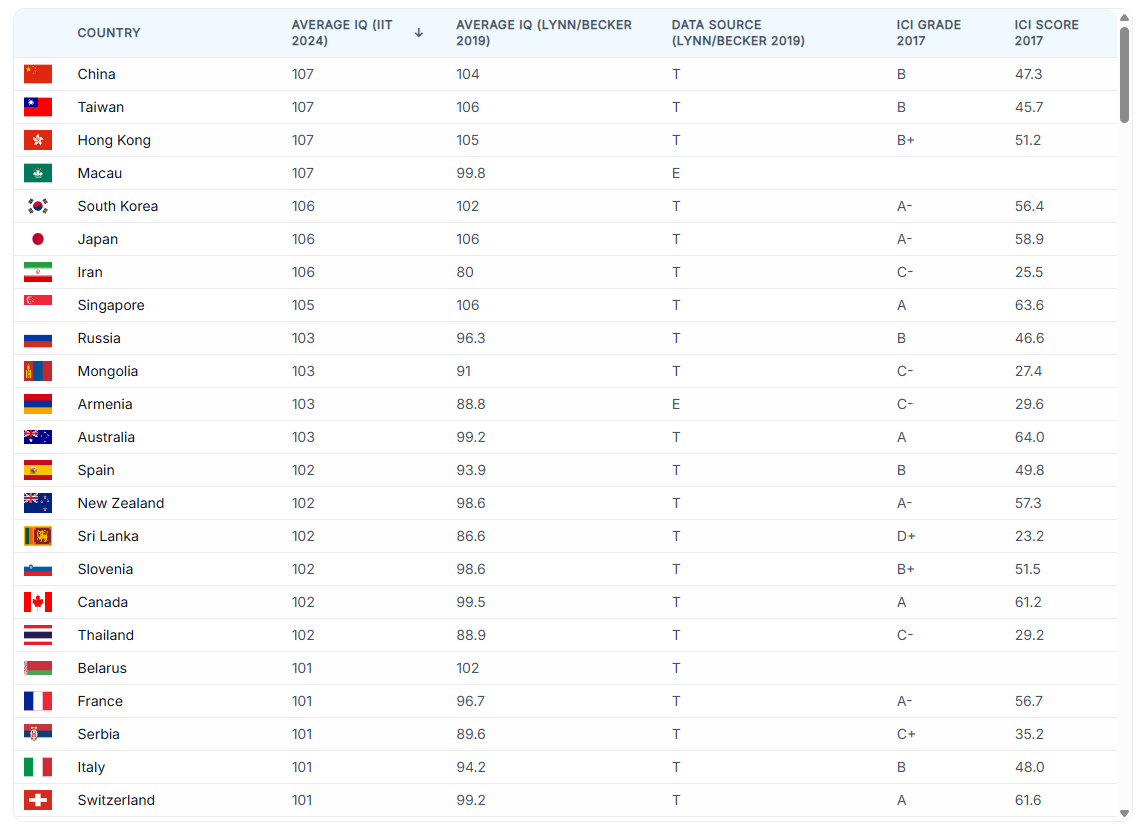Image resolution: width=1139 pixels, height=826 pixels.
Task: Click the Japan flag icon
Action: point(38,239)
